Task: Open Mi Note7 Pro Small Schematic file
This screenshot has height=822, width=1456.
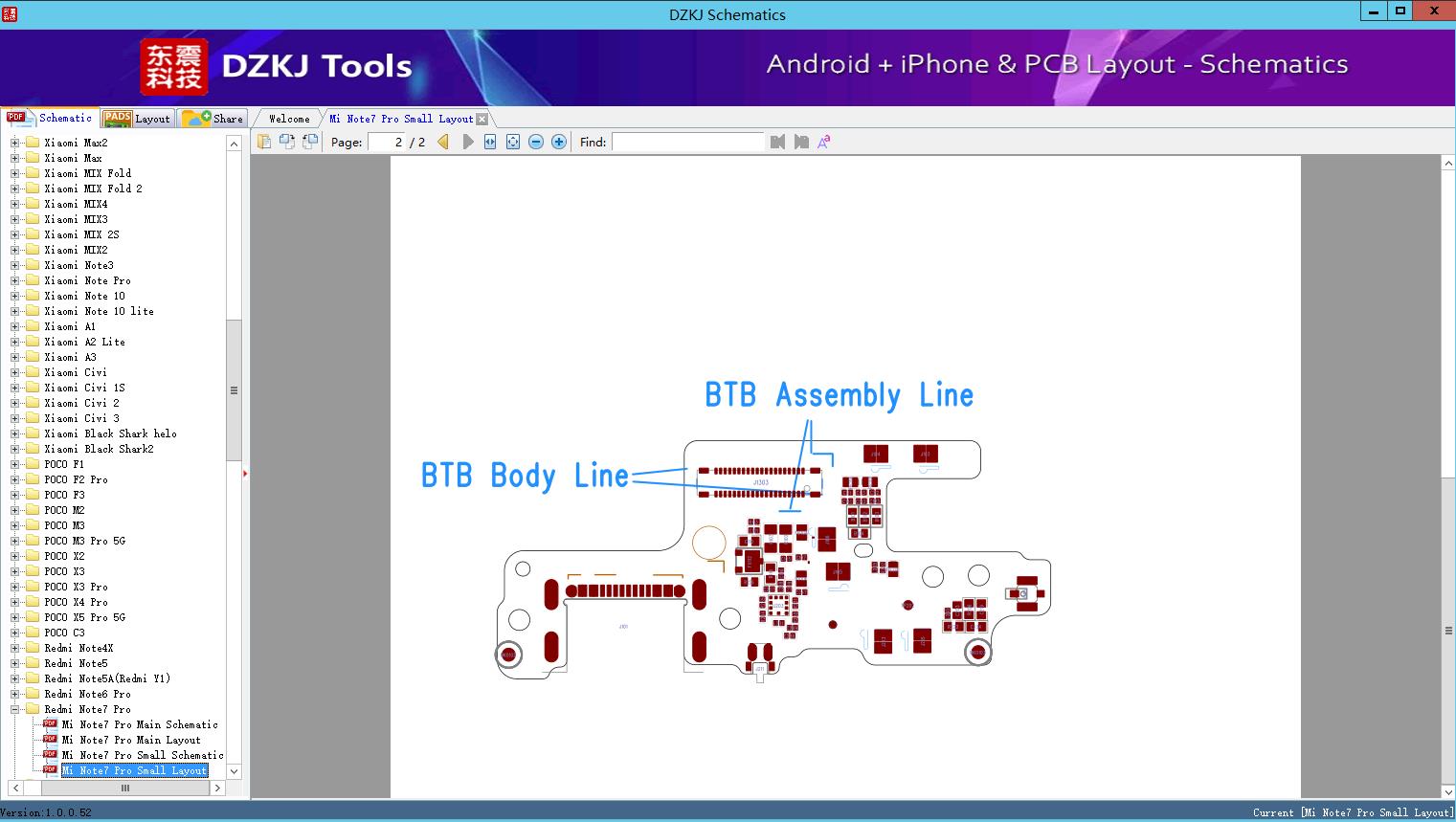Action: (x=143, y=755)
